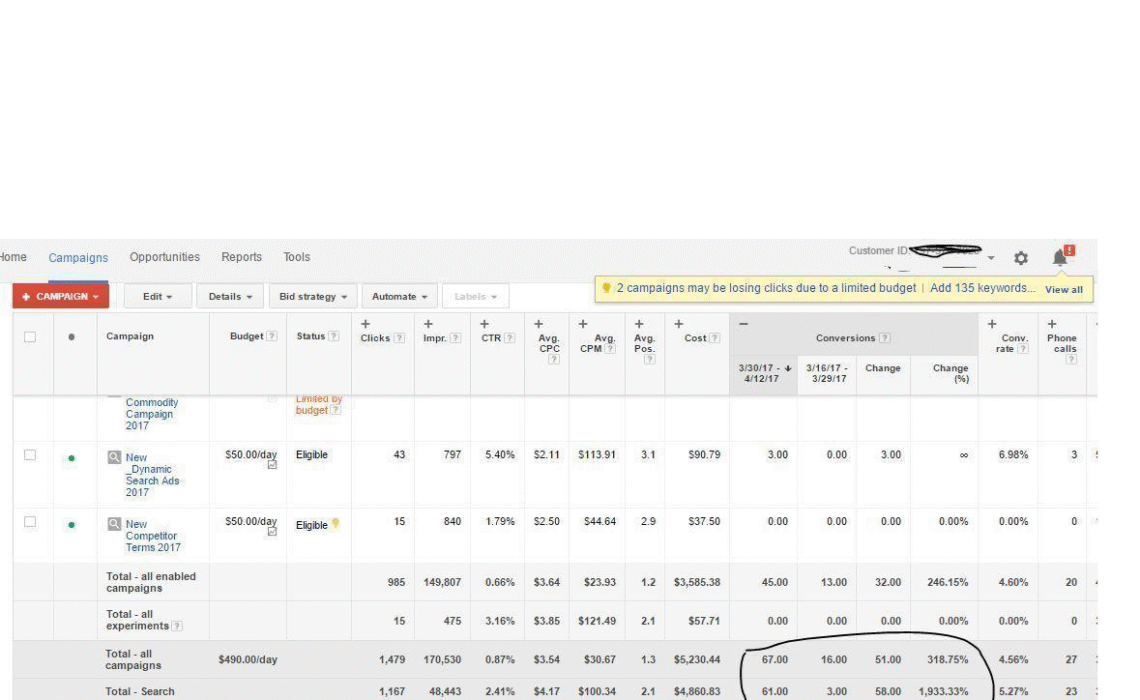Screen dimensions: 1140x700
Task: Click View all in the yellow alert
Action: point(1063,289)
